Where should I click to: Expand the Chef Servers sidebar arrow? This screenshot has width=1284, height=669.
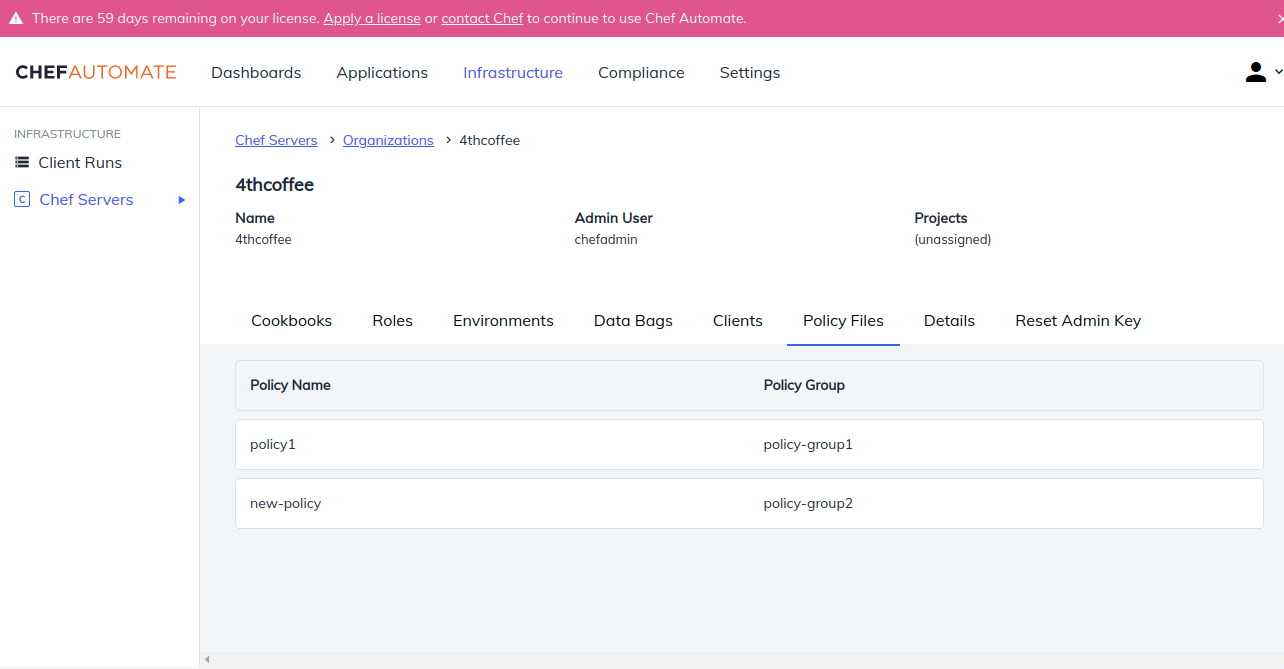181,200
